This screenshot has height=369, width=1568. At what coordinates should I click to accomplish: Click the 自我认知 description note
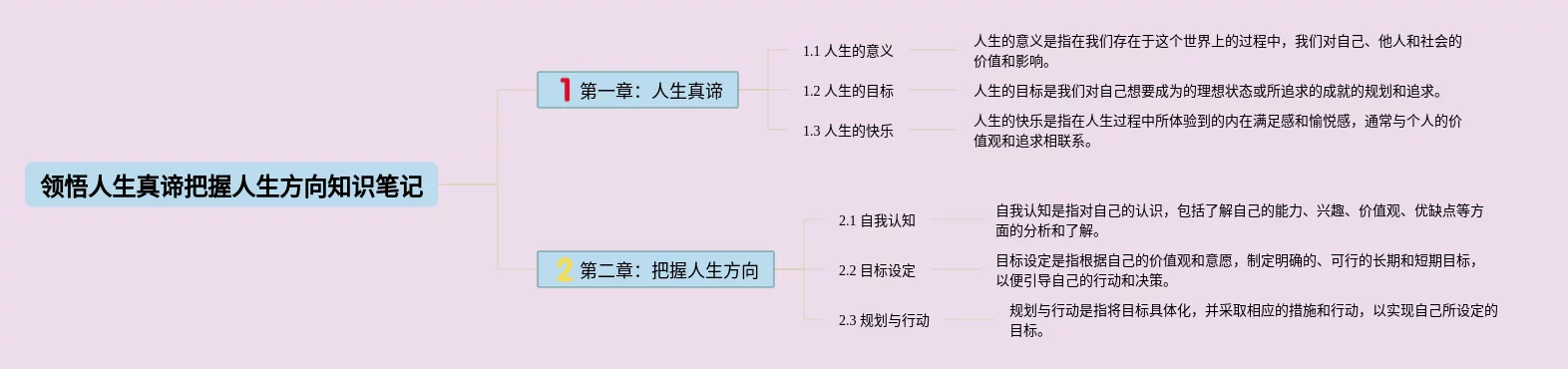tap(1240, 220)
